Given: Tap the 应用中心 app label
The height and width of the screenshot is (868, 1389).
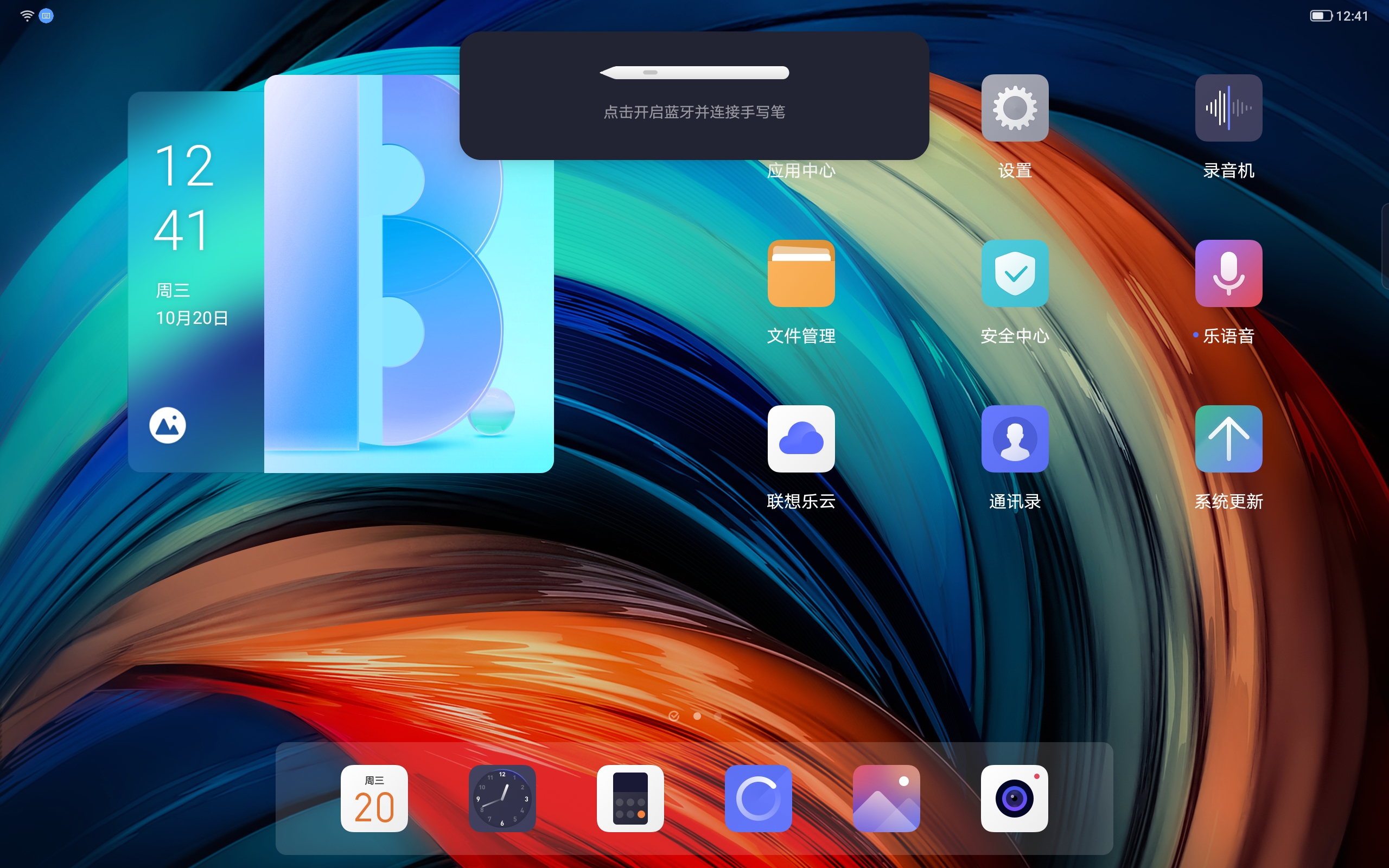Looking at the screenshot, I should (801, 170).
